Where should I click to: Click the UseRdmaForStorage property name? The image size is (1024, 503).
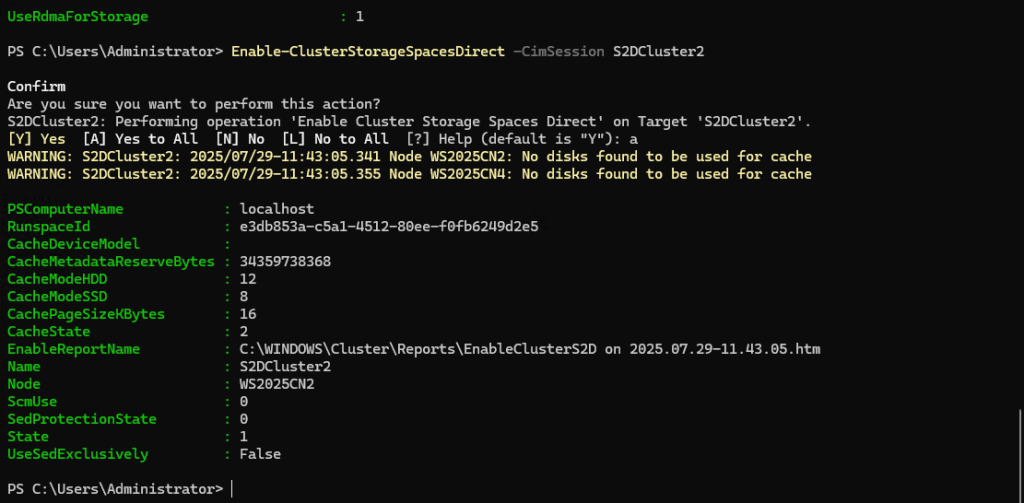click(77, 17)
